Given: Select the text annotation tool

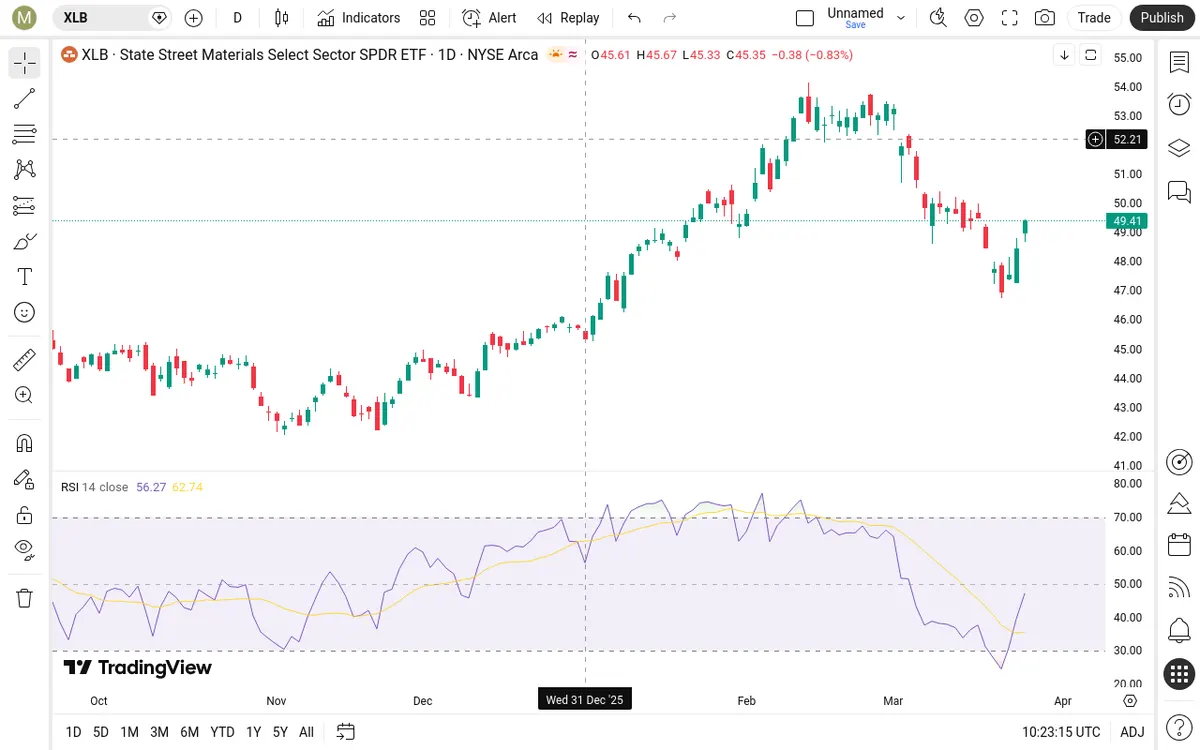Looking at the screenshot, I should 25,277.
